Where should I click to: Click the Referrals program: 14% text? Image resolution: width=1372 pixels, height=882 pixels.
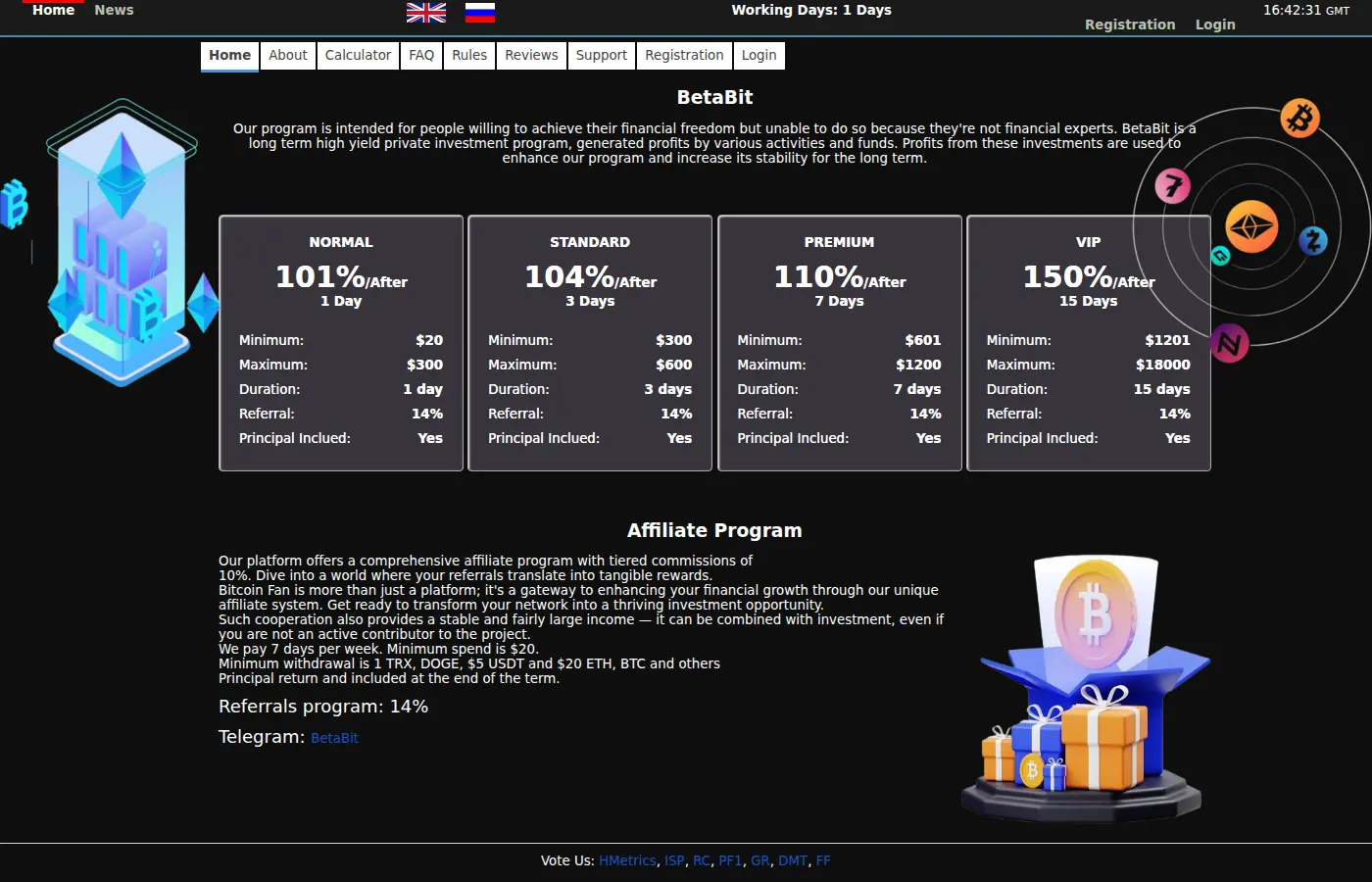pyautogui.click(x=323, y=707)
